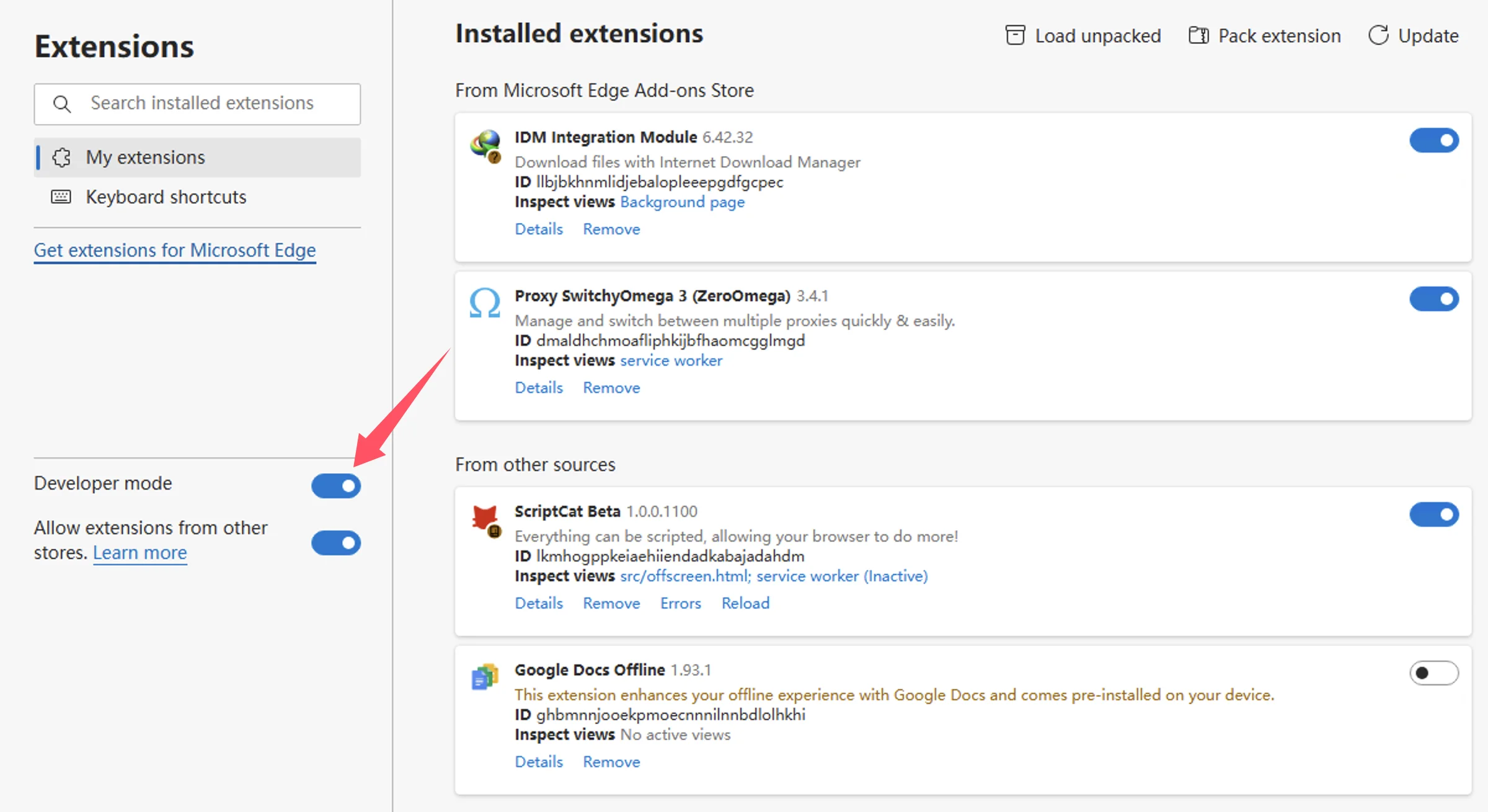Click the ScriptCat Beta cat icon

click(x=485, y=521)
